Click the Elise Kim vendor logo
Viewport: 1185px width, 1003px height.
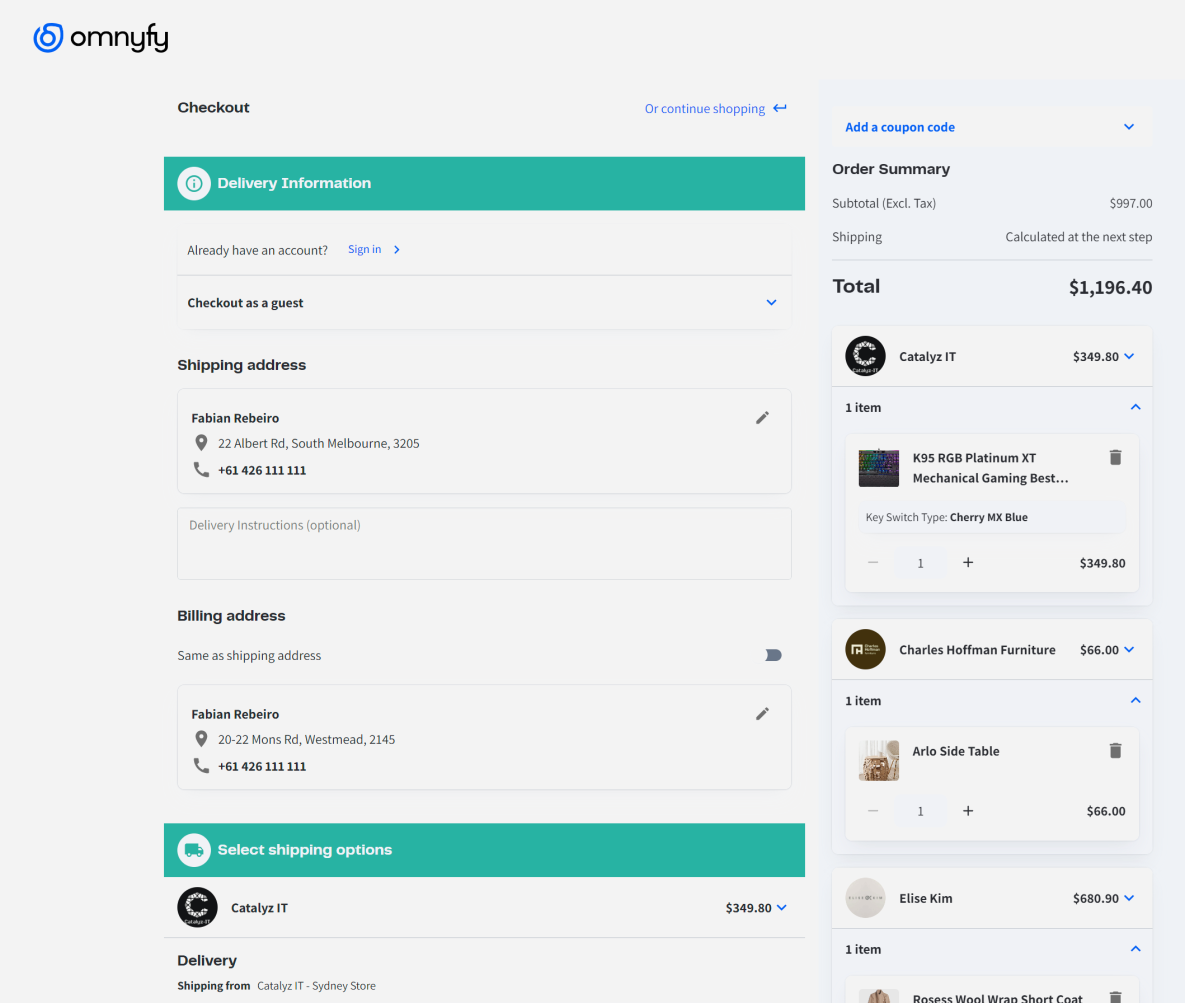[x=865, y=898]
